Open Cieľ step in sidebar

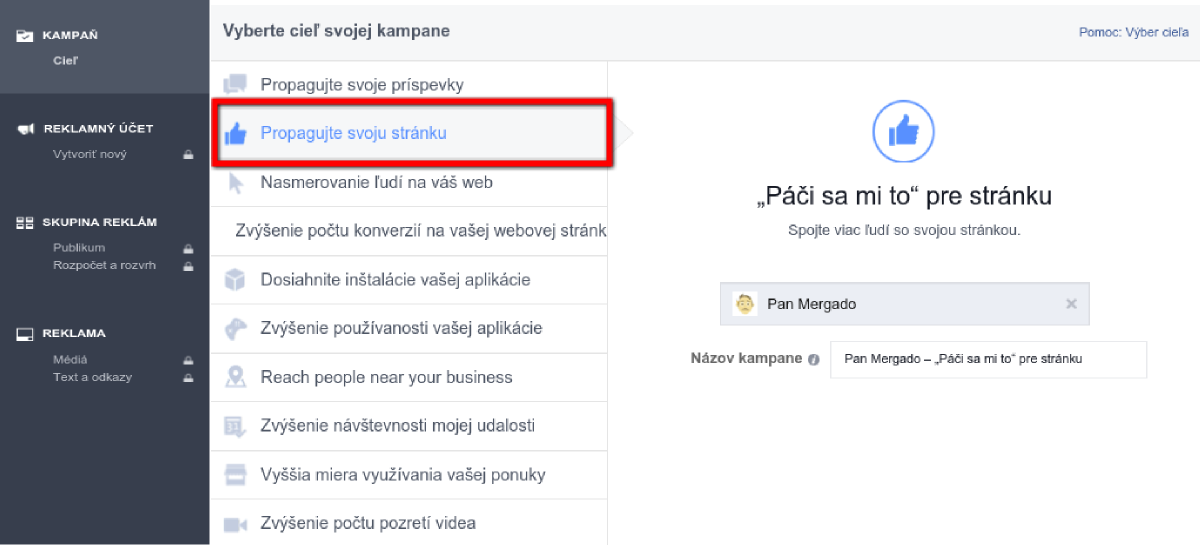(x=65, y=60)
